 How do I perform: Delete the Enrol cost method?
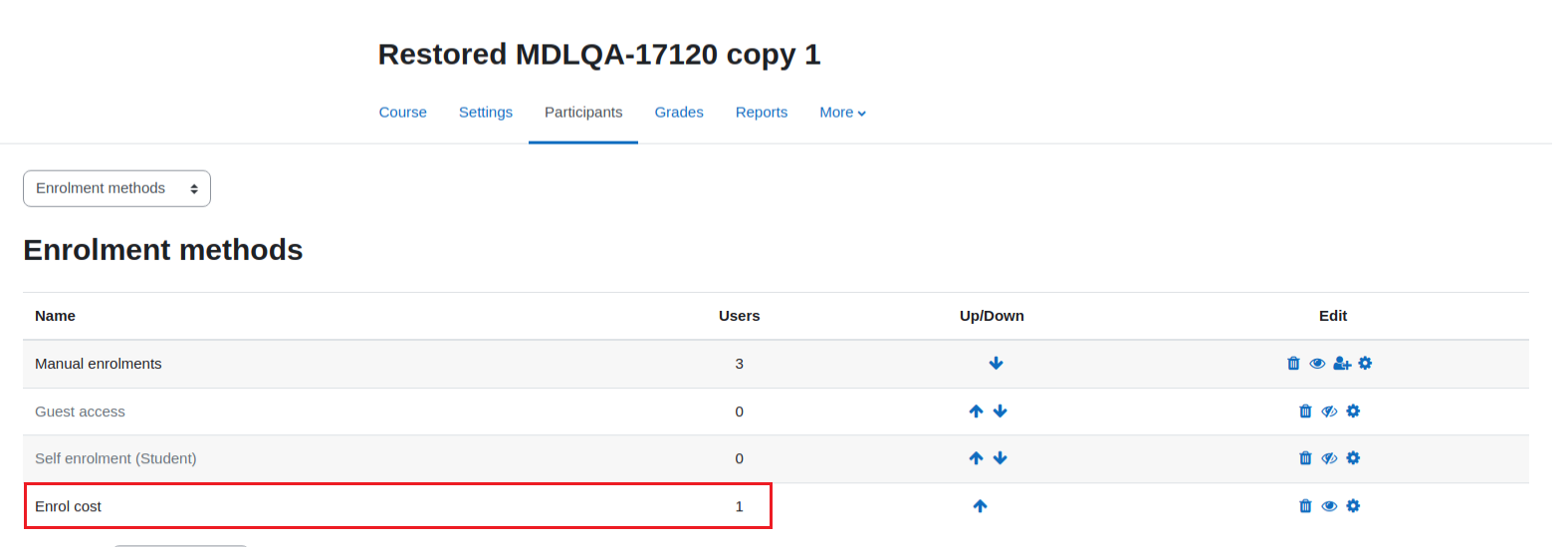(1305, 506)
